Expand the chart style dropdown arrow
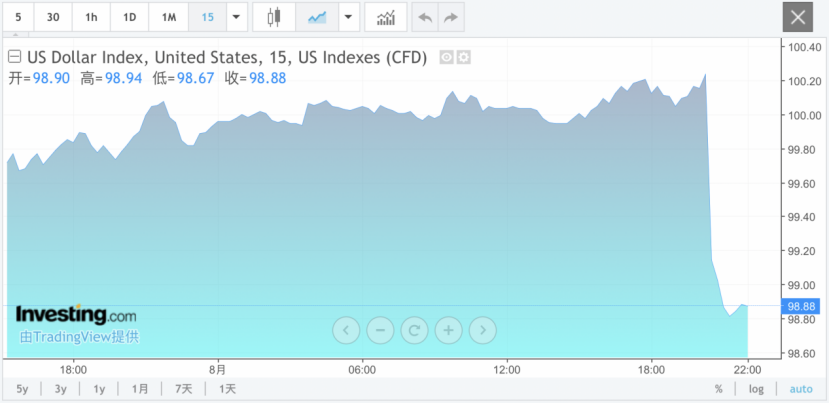Image resolution: width=829 pixels, height=403 pixels. [x=348, y=17]
